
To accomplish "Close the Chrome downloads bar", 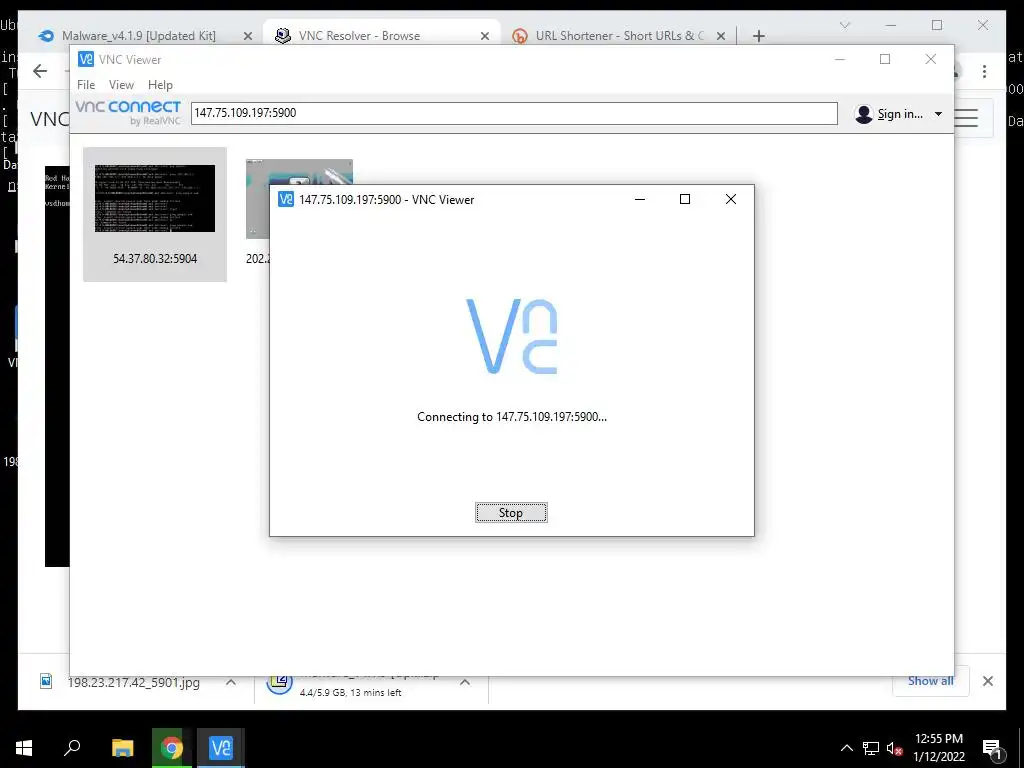I will (987, 681).
